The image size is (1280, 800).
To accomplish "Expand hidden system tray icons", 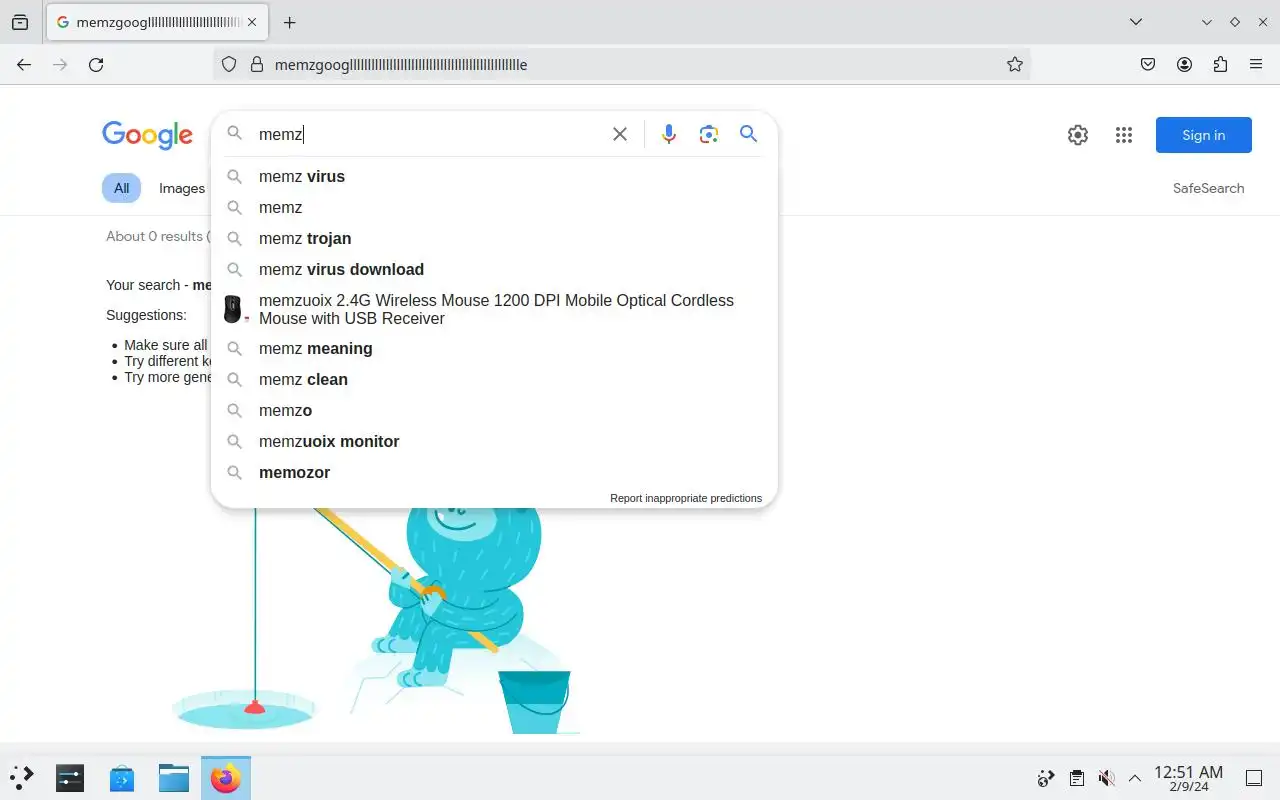I will coord(1135,778).
